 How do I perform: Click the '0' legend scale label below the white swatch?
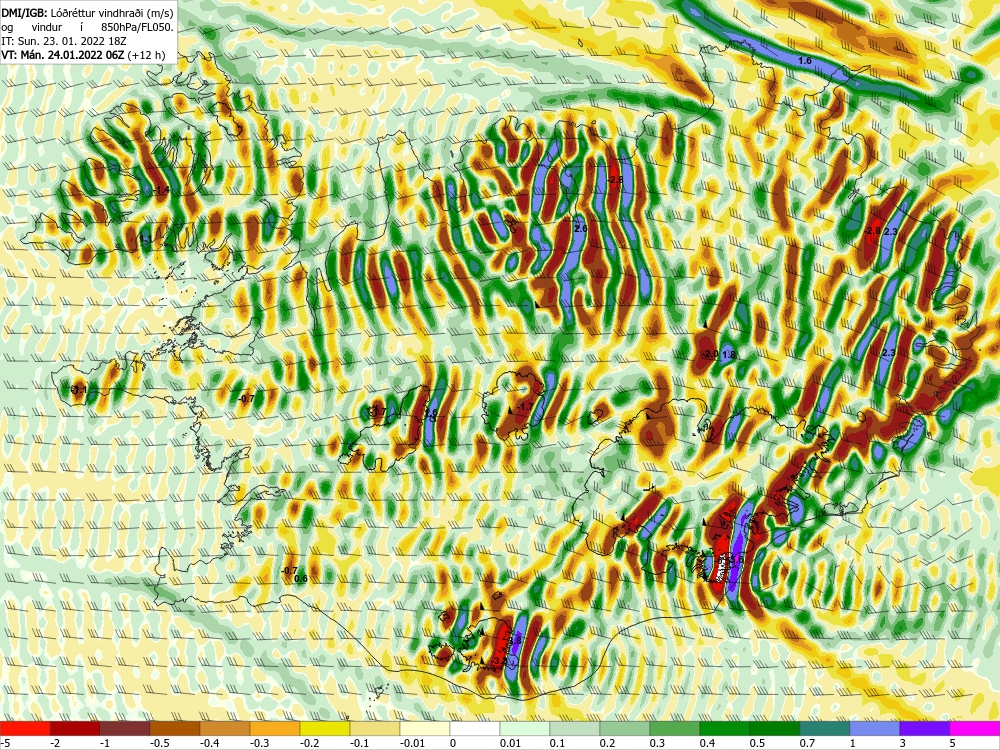click(451, 743)
